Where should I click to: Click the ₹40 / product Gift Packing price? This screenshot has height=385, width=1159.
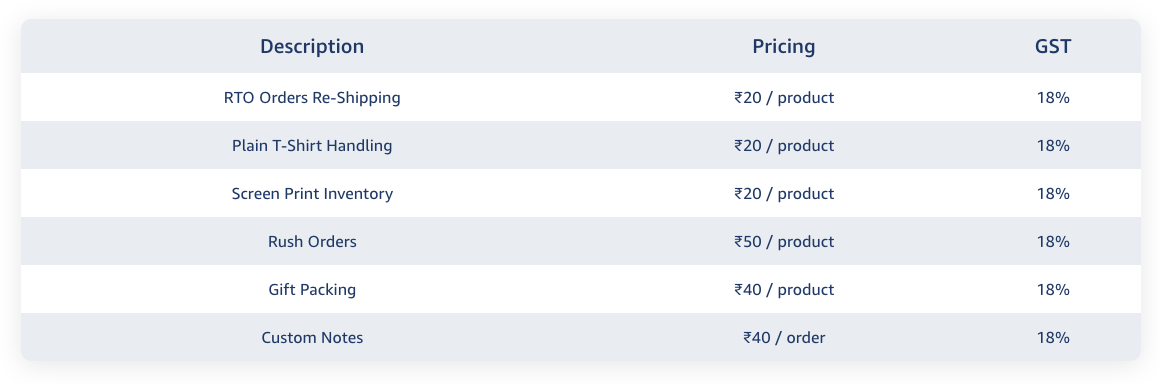pos(784,290)
